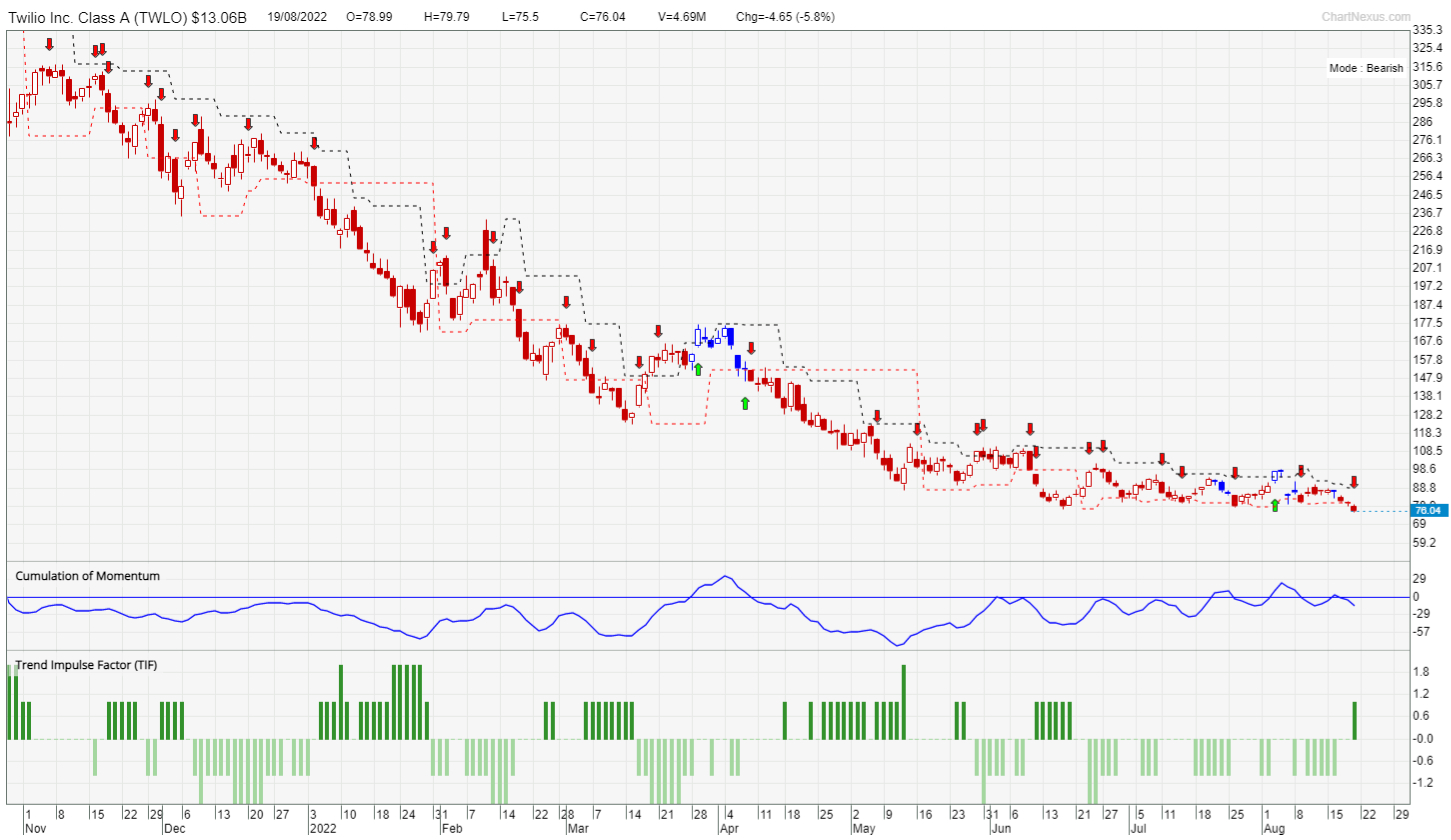Click the 256.4 price axis label

pyautogui.click(x=1426, y=177)
